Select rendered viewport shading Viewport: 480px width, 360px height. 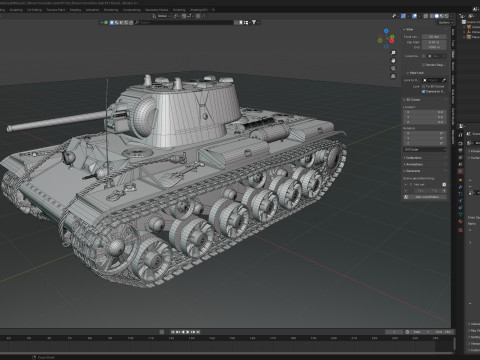(x=447, y=16)
